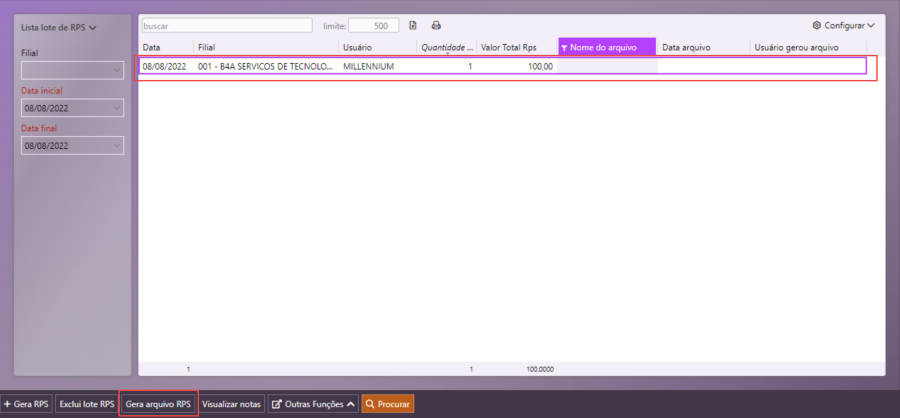The height and width of the screenshot is (418, 900).
Task: Open the Configurar menu
Action: (x=843, y=25)
